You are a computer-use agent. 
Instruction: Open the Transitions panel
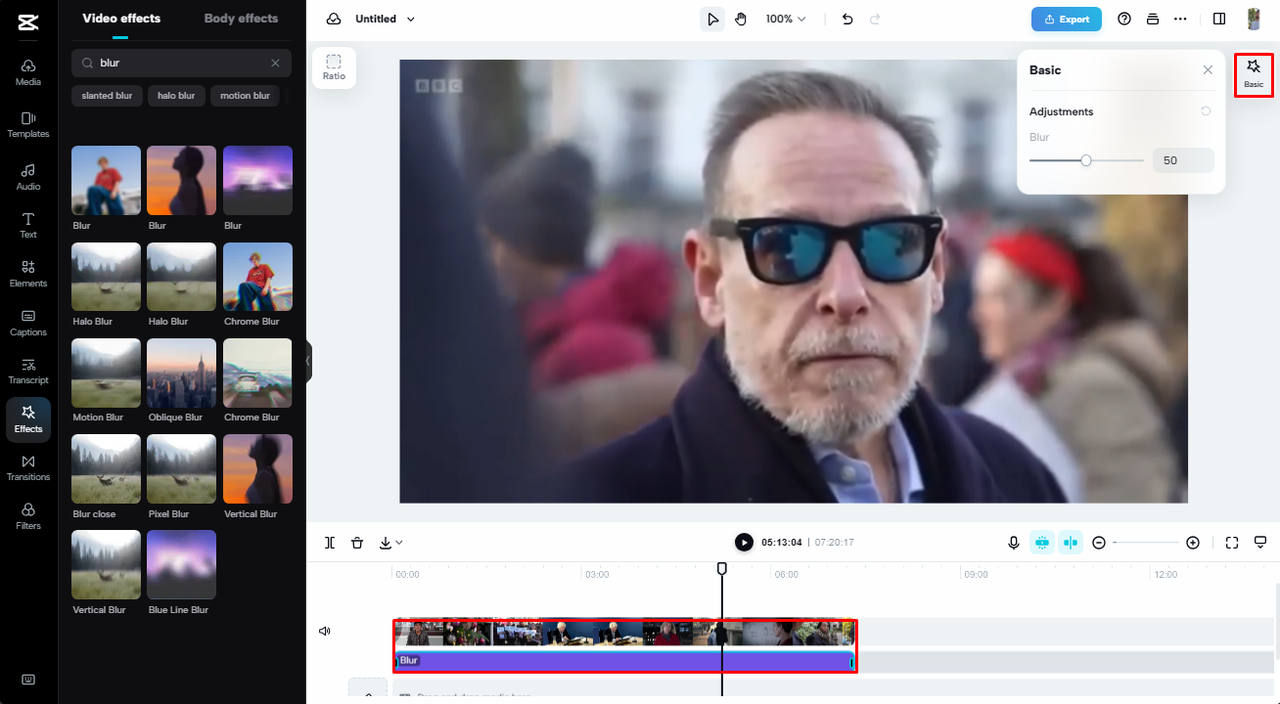28,468
